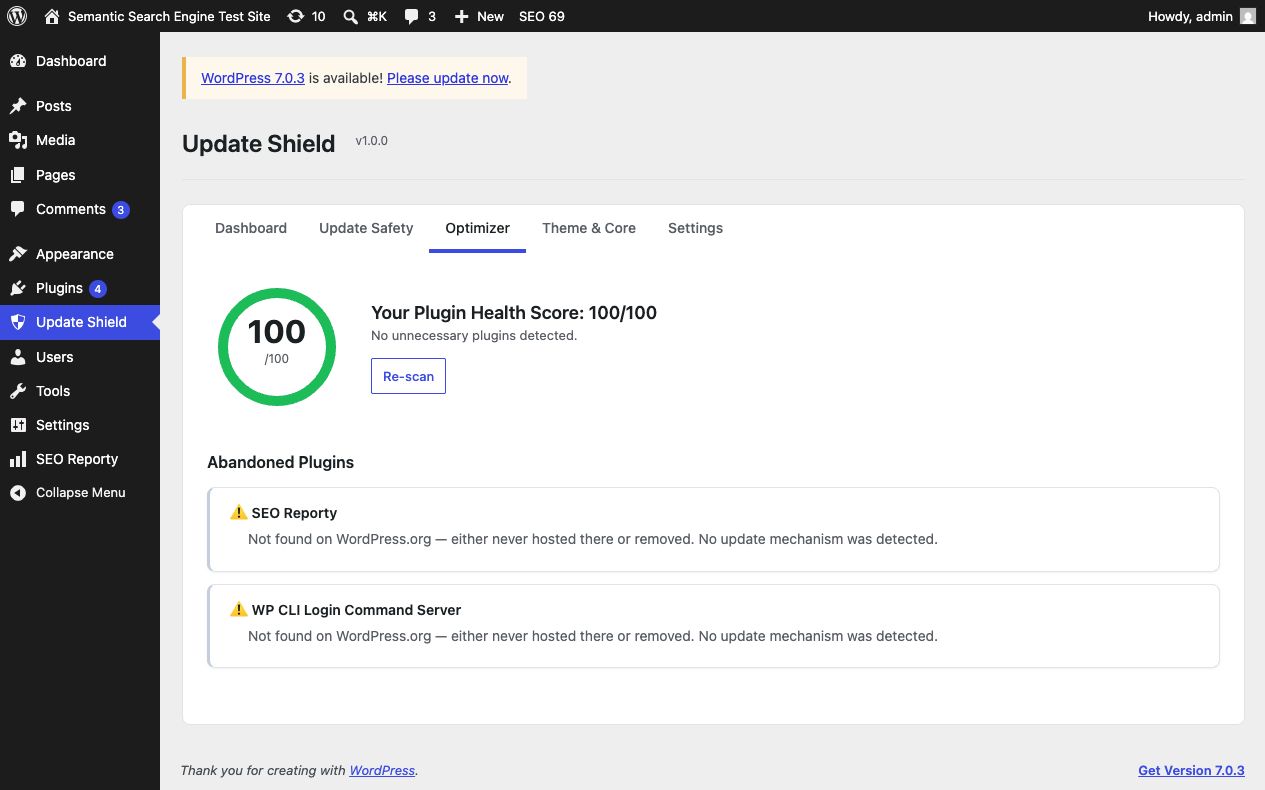Click the update count 10 in admin bar
This screenshot has height=790, width=1265.
point(318,16)
